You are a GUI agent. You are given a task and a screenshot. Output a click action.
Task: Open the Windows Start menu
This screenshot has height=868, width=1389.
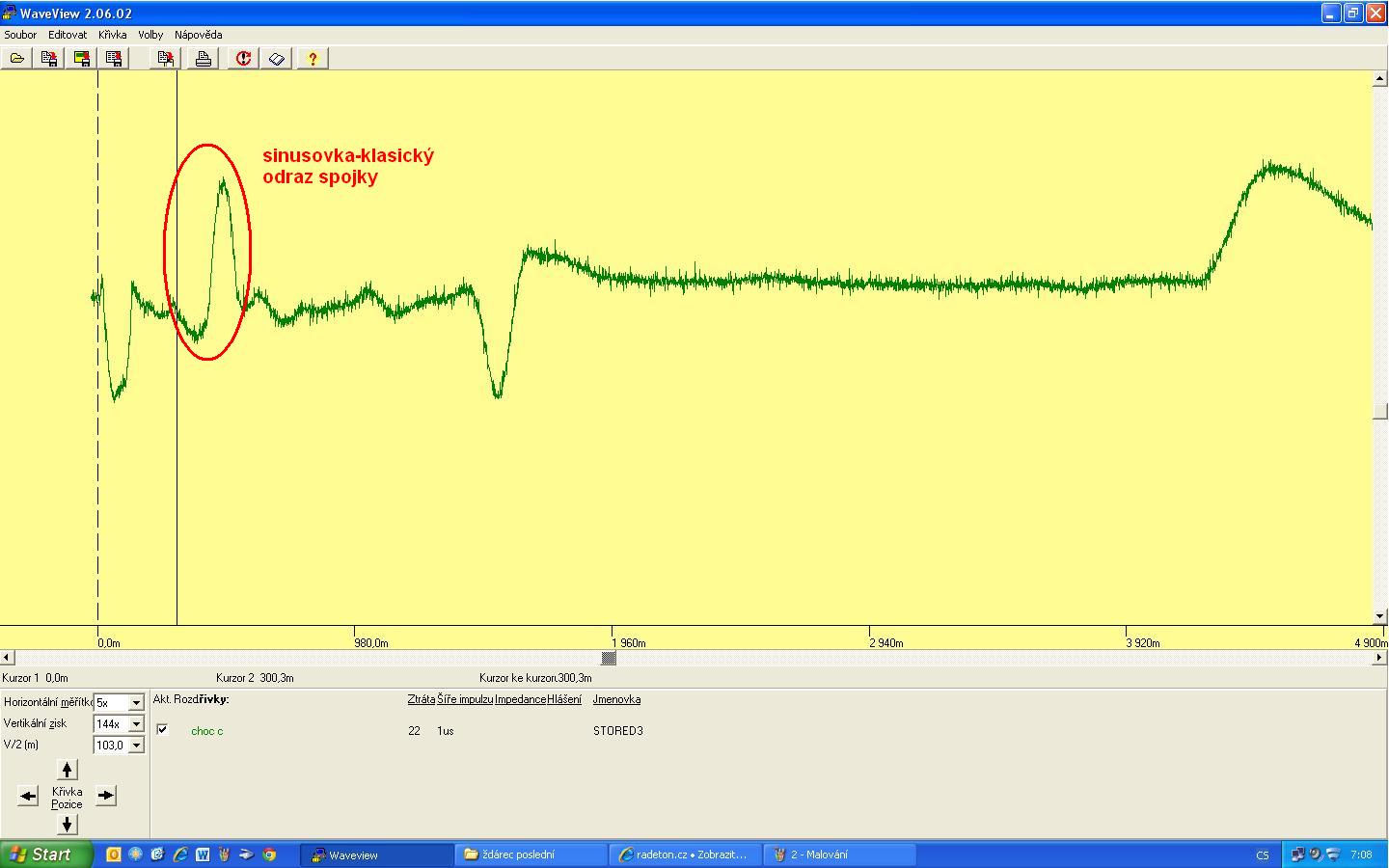pyautogui.click(x=47, y=854)
